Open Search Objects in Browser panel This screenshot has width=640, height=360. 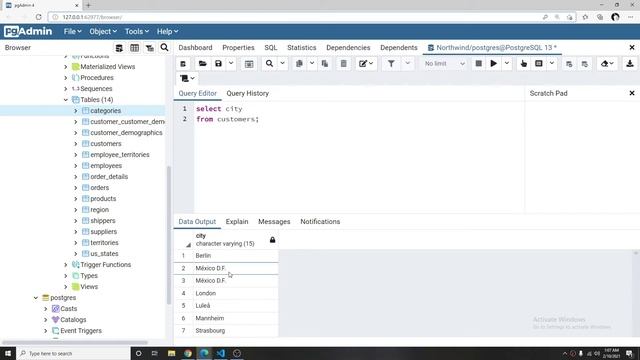[x=164, y=48]
